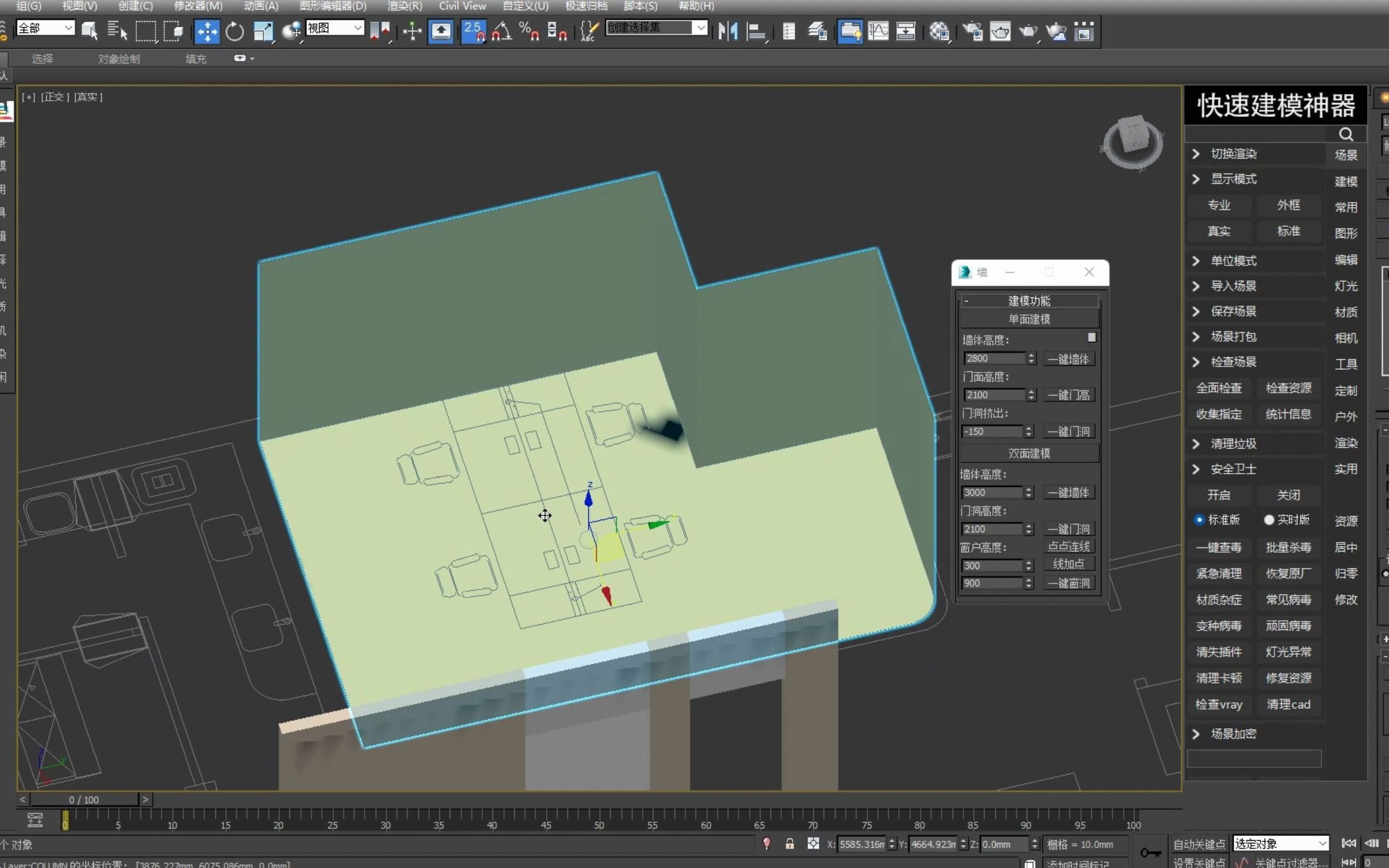
Task: Toggle the Angle Snap icon
Action: pos(502,31)
